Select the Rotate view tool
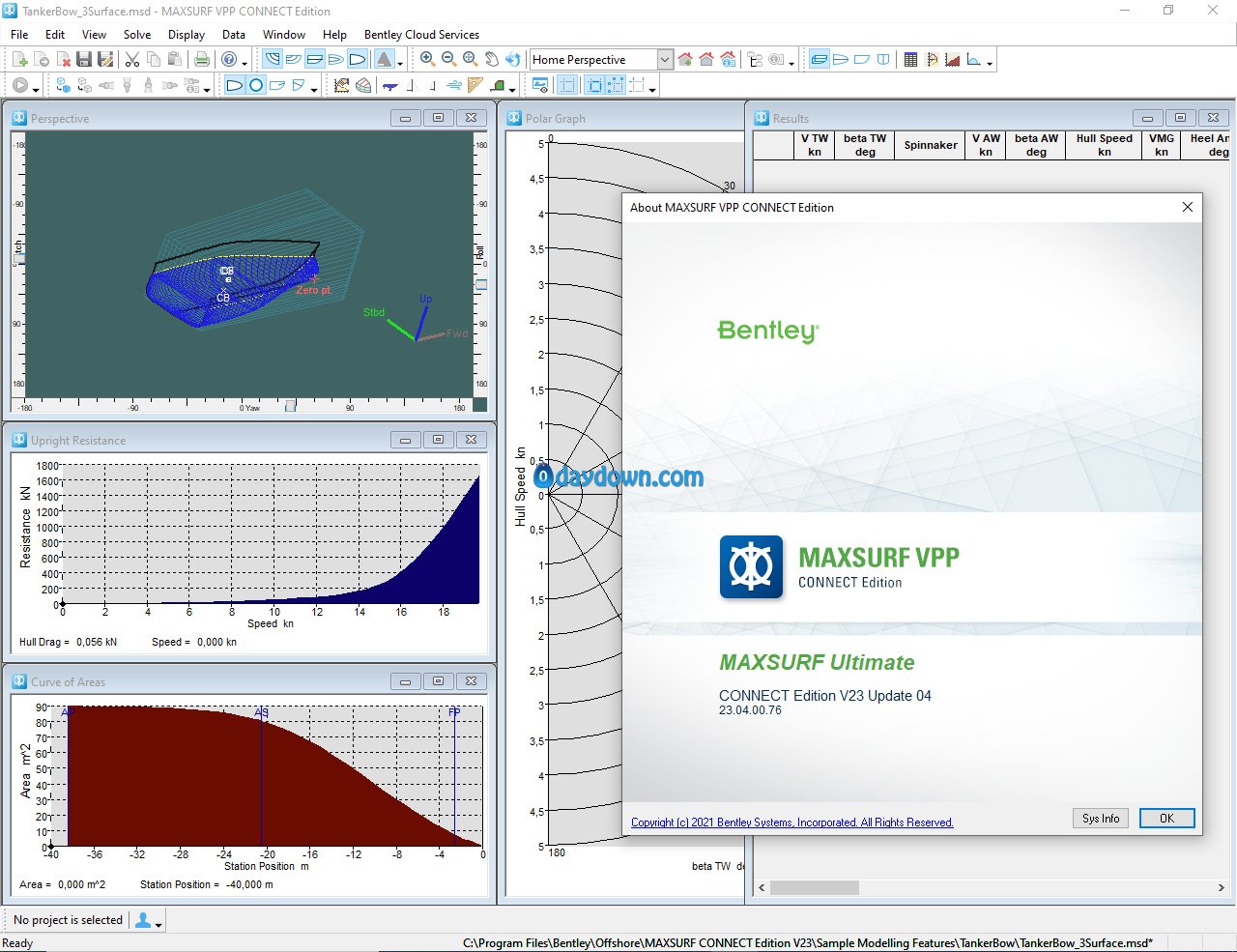Viewport: 1237px width, 952px height. tap(512, 59)
